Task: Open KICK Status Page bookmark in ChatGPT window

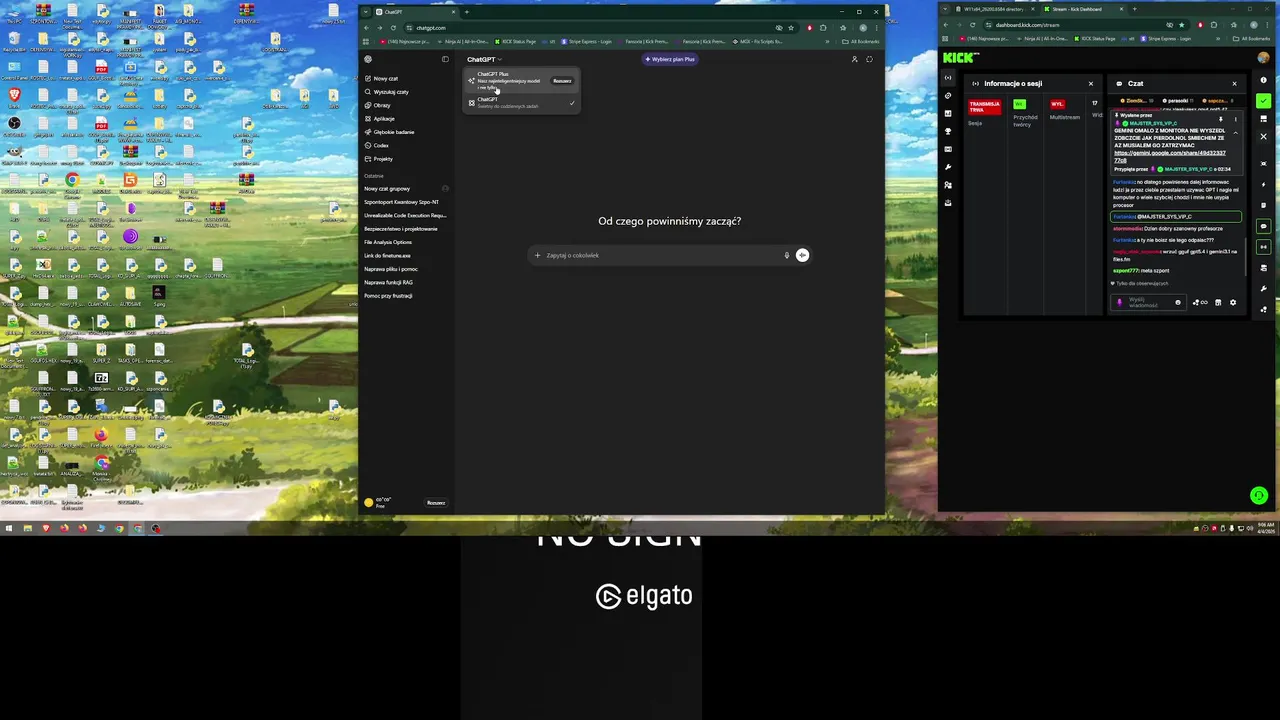Action: click(x=515, y=42)
